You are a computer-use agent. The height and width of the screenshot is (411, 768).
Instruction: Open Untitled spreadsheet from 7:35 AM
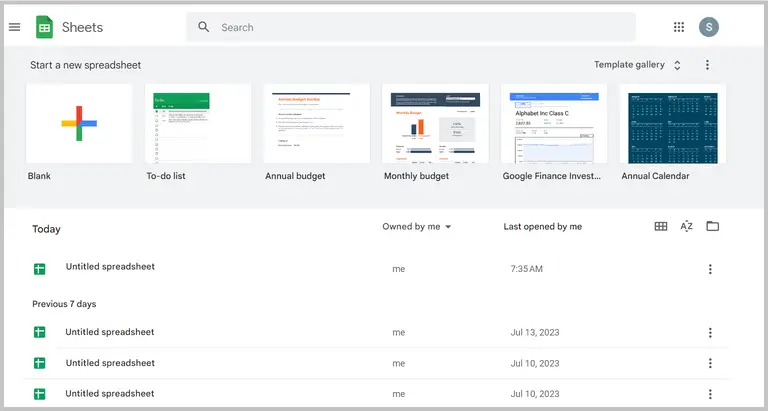110,266
